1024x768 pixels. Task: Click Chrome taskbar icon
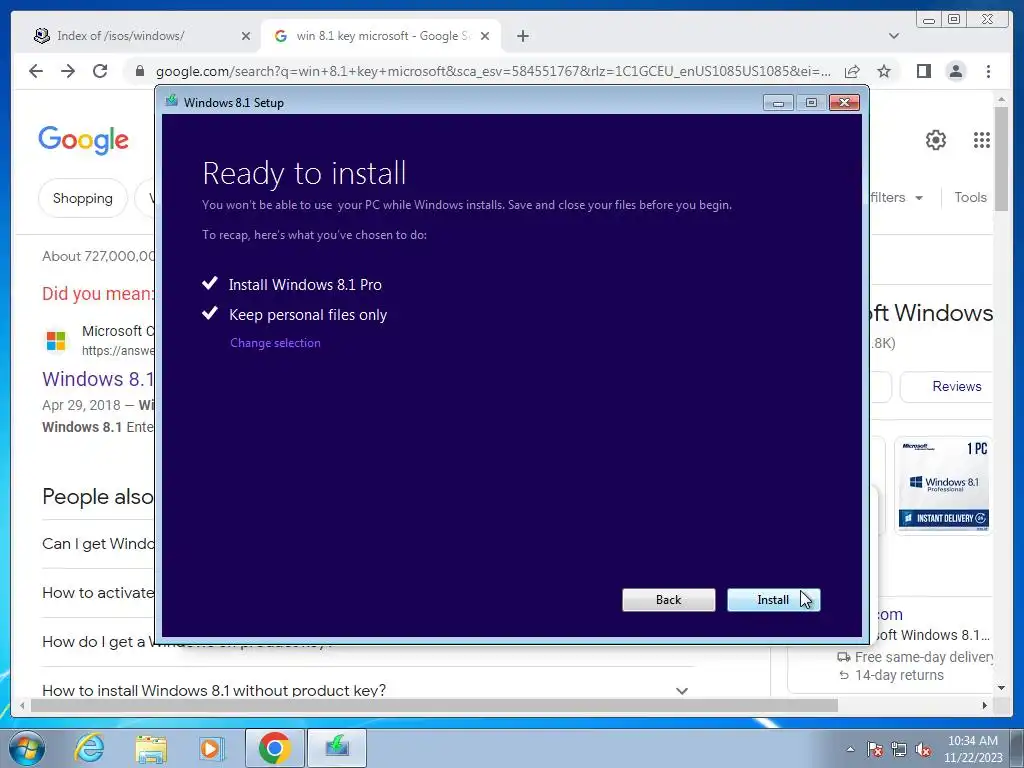(274, 748)
